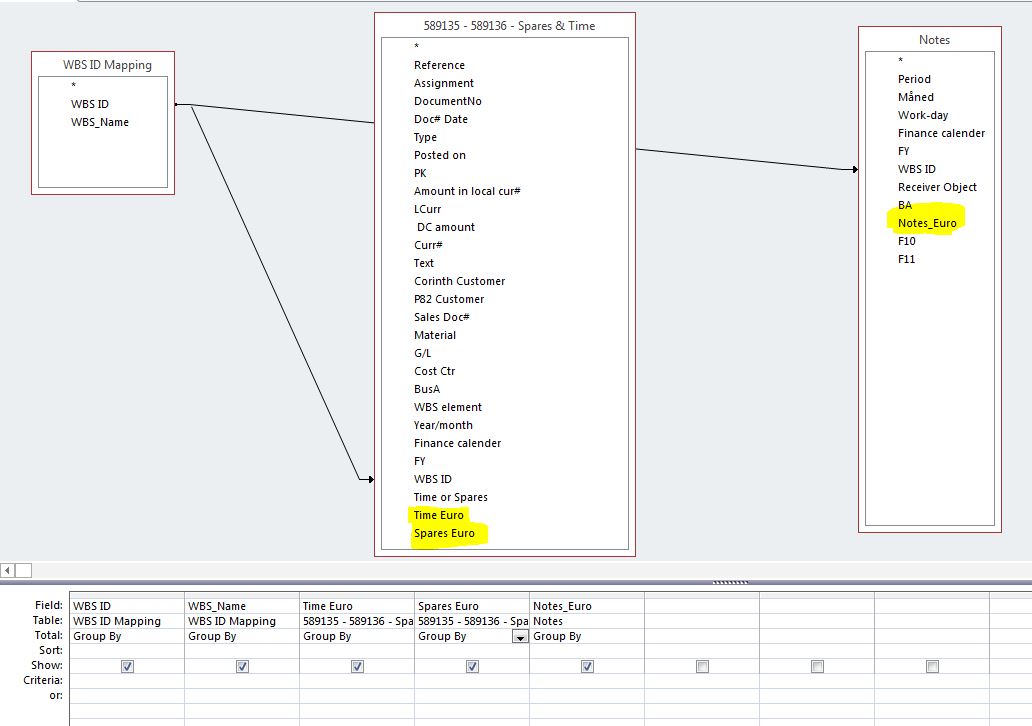
Task: Click the Criteria cell under Time Euro
Action: coord(357,681)
